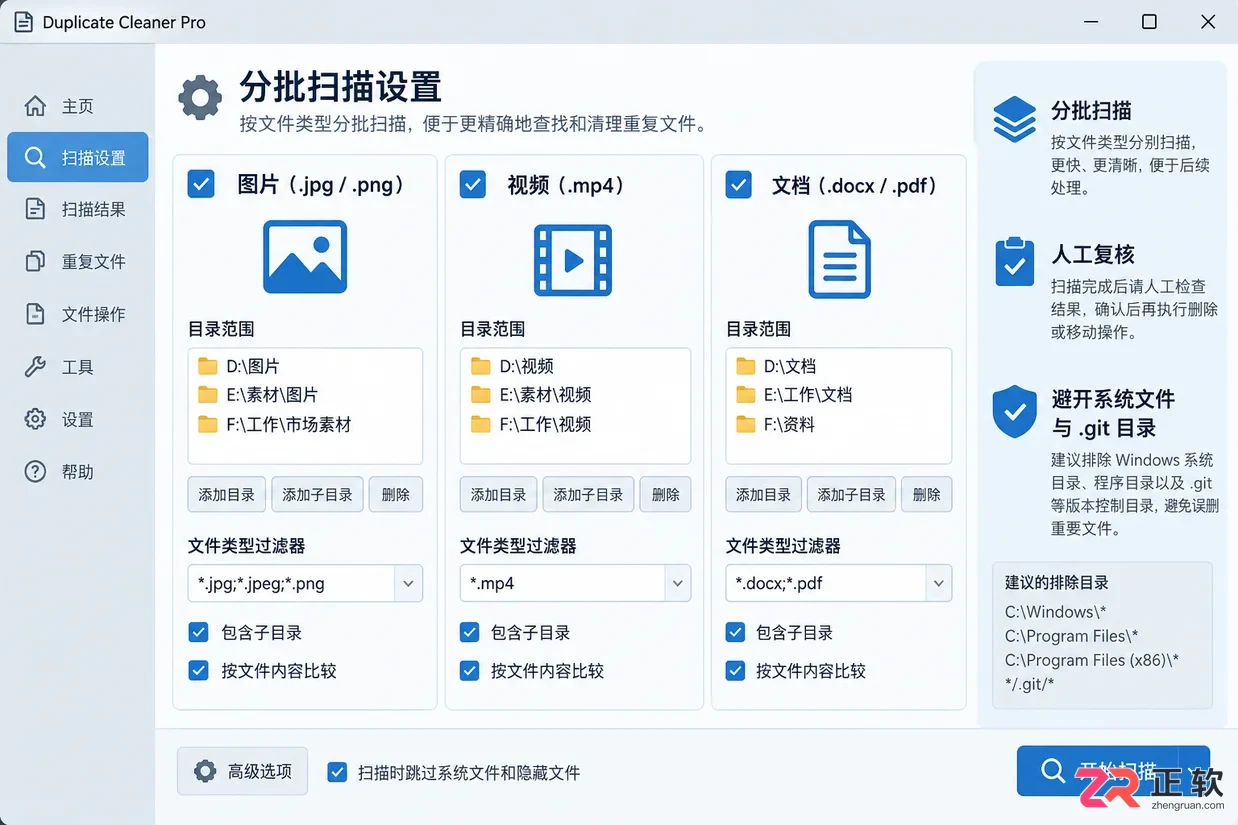Image resolution: width=1238 pixels, height=825 pixels.
Task: Go to 主页 in the sidebar
Action: [x=78, y=106]
